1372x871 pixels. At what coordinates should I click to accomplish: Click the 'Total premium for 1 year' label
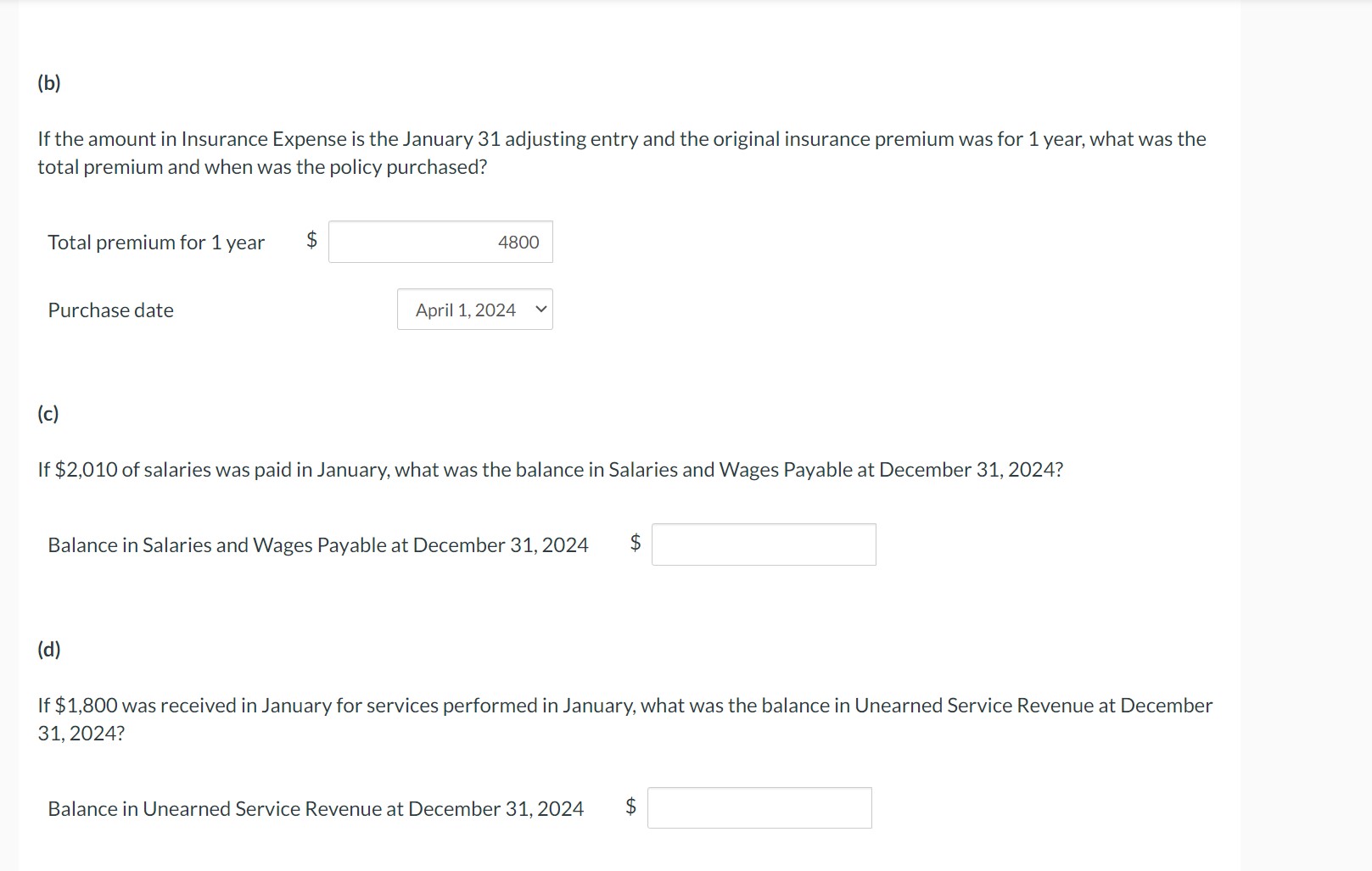156,243
